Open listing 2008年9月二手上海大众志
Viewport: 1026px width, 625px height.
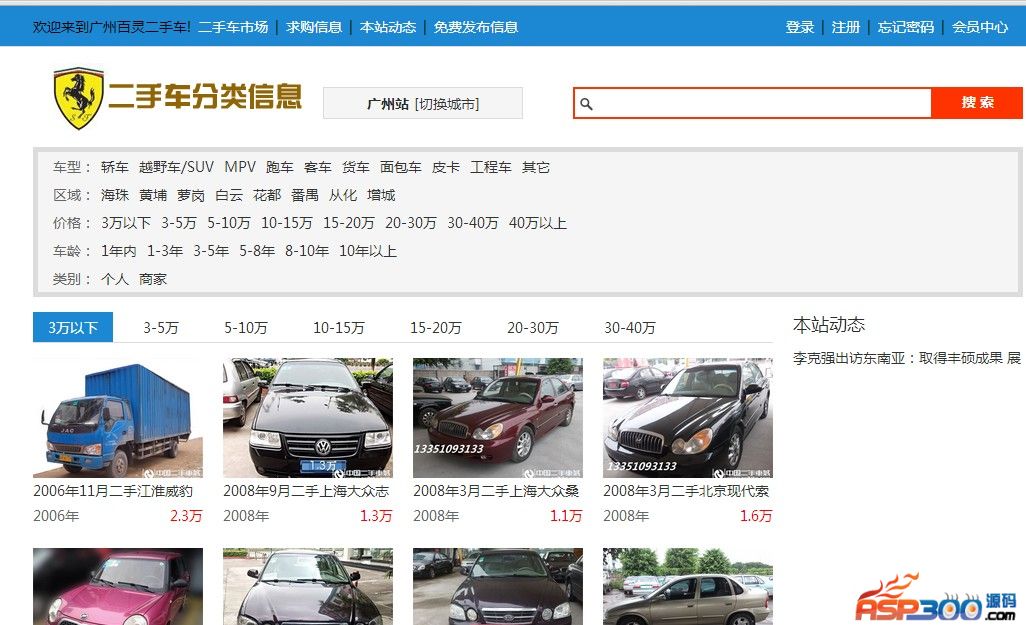(306, 491)
